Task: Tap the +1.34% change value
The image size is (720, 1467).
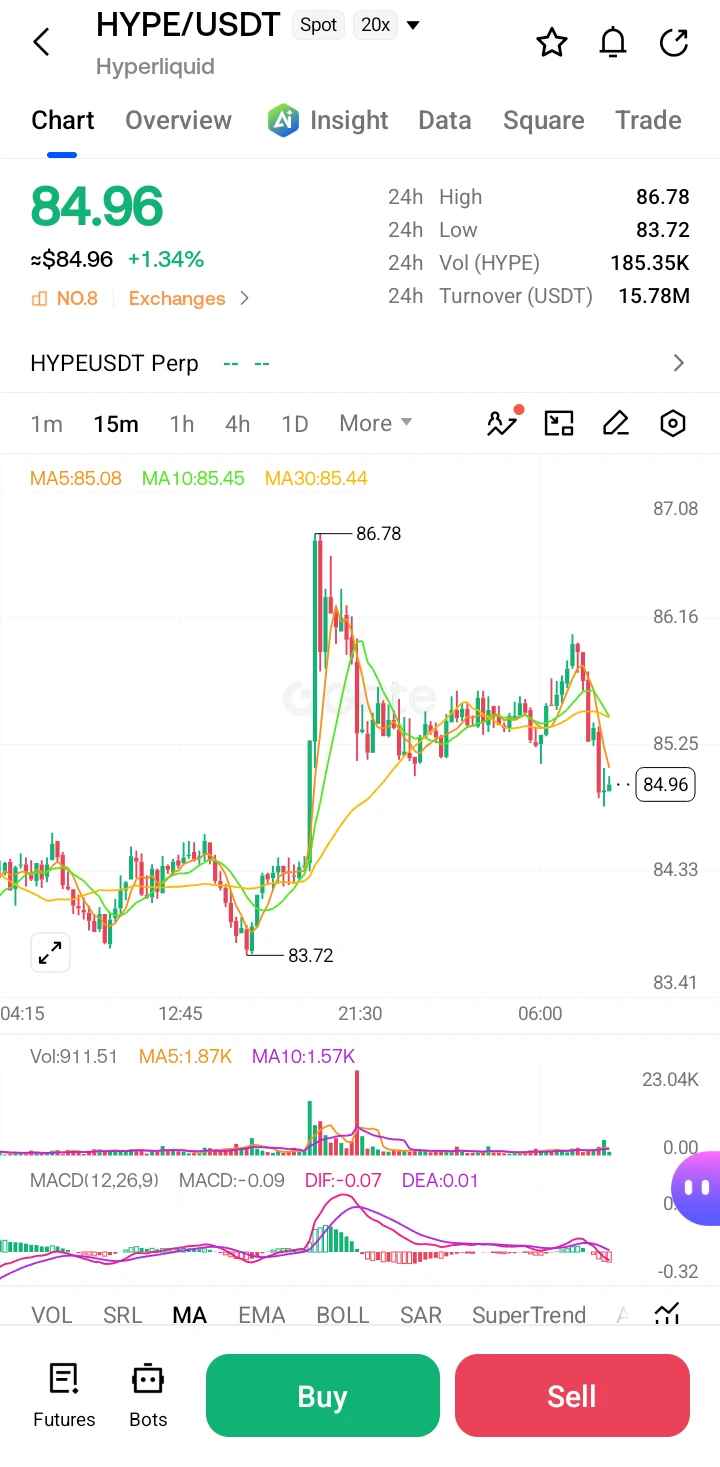Action: point(166,259)
